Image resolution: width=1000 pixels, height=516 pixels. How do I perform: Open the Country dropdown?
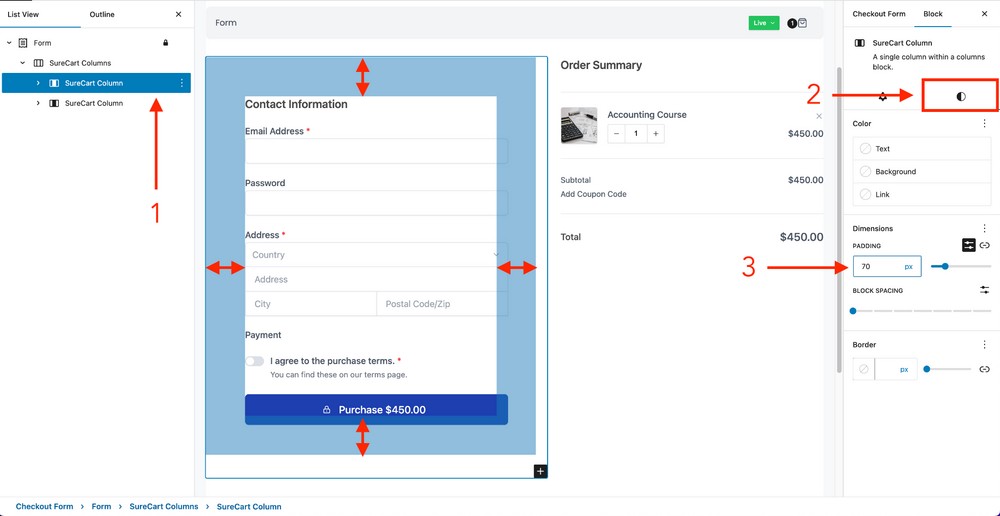[x=376, y=254]
